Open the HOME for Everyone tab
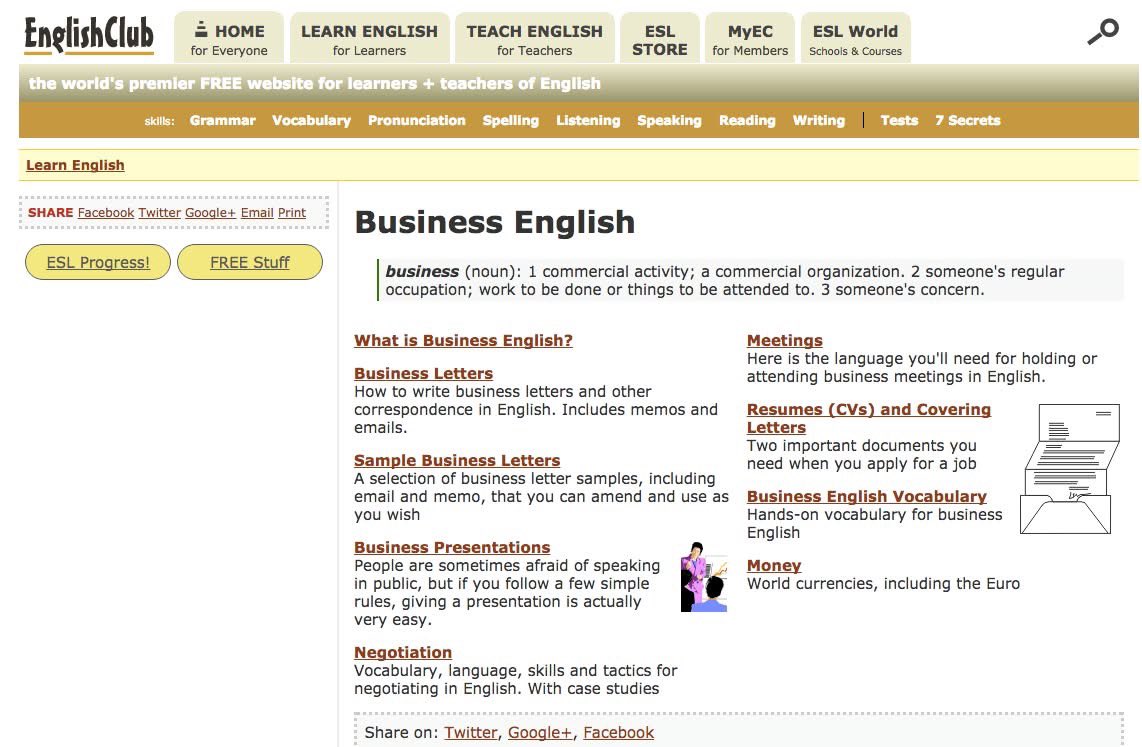This screenshot has height=747, width=1142. click(x=229, y=39)
